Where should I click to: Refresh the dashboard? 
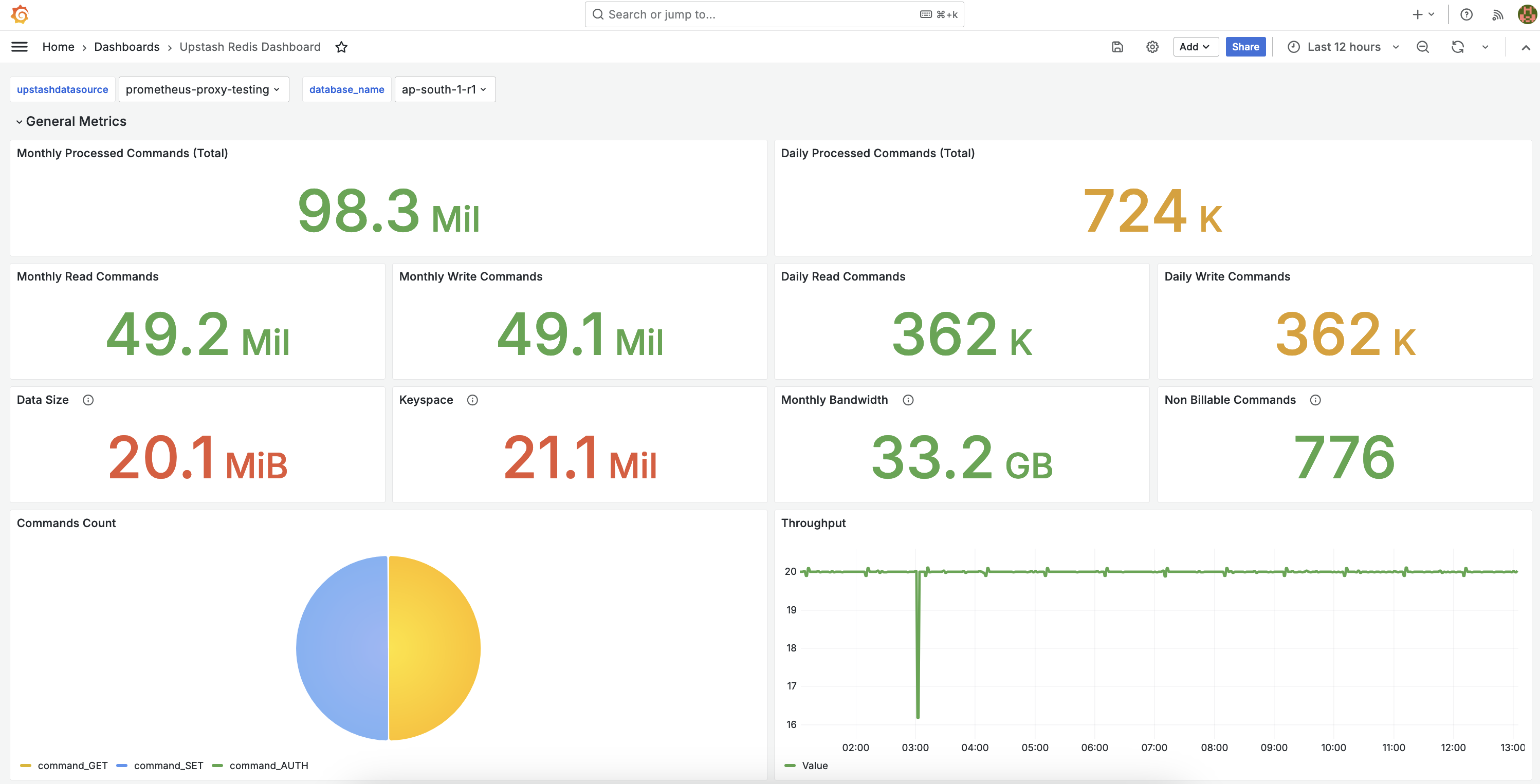pyautogui.click(x=1458, y=47)
